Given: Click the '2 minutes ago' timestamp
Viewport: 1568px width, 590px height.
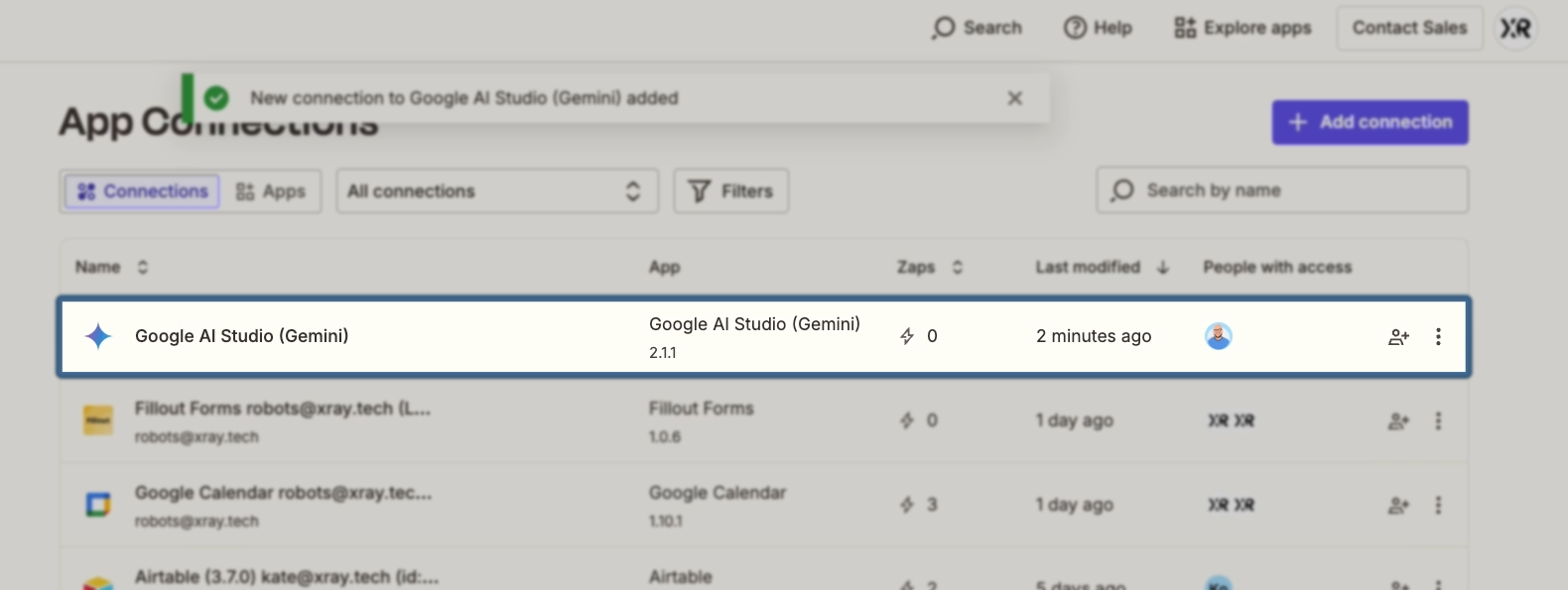Looking at the screenshot, I should pyautogui.click(x=1094, y=336).
